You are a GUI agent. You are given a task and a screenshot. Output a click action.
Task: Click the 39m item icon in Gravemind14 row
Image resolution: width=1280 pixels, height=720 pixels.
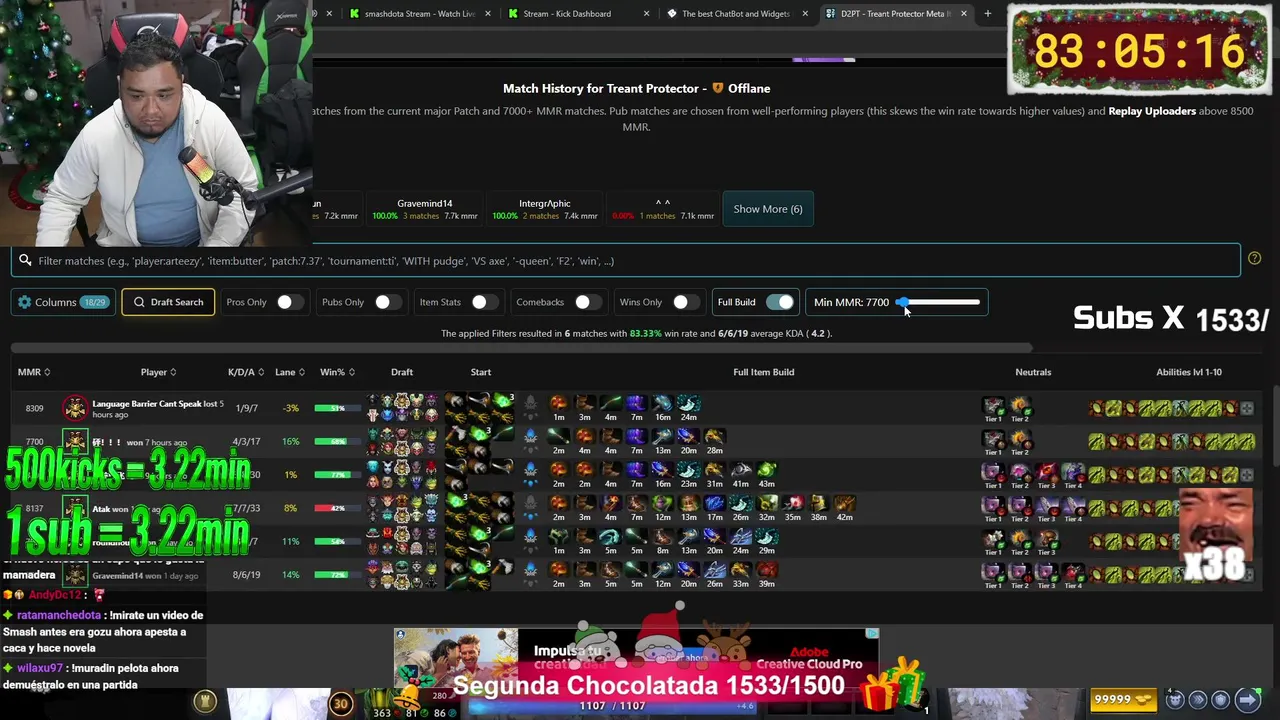coord(766,569)
